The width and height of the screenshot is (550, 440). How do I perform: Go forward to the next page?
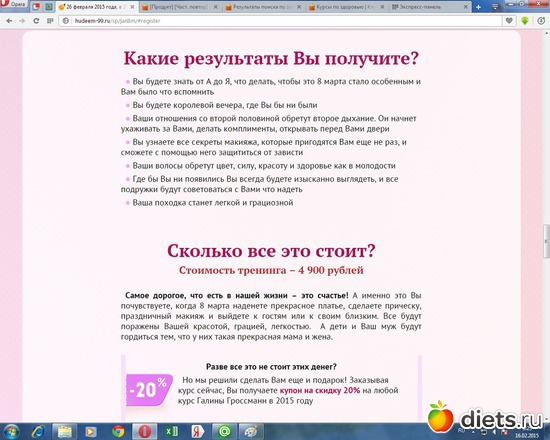22,21
